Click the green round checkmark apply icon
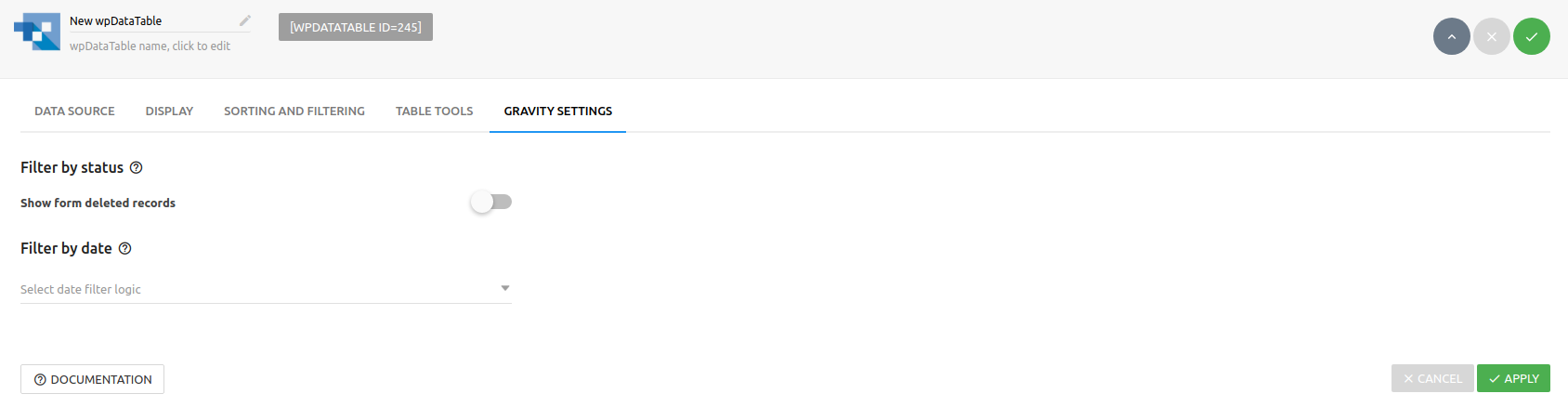1568x407 pixels. (1531, 37)
